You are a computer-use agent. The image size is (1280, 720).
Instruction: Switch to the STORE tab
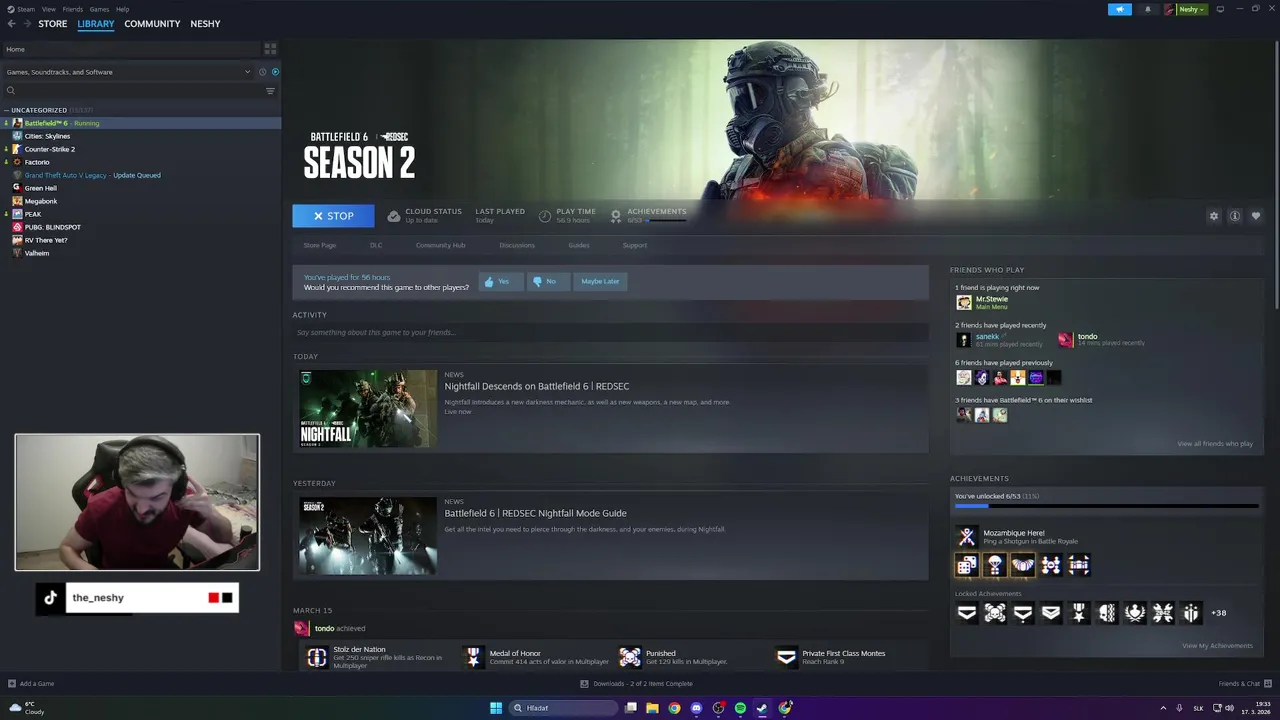[x=53, y=24]
